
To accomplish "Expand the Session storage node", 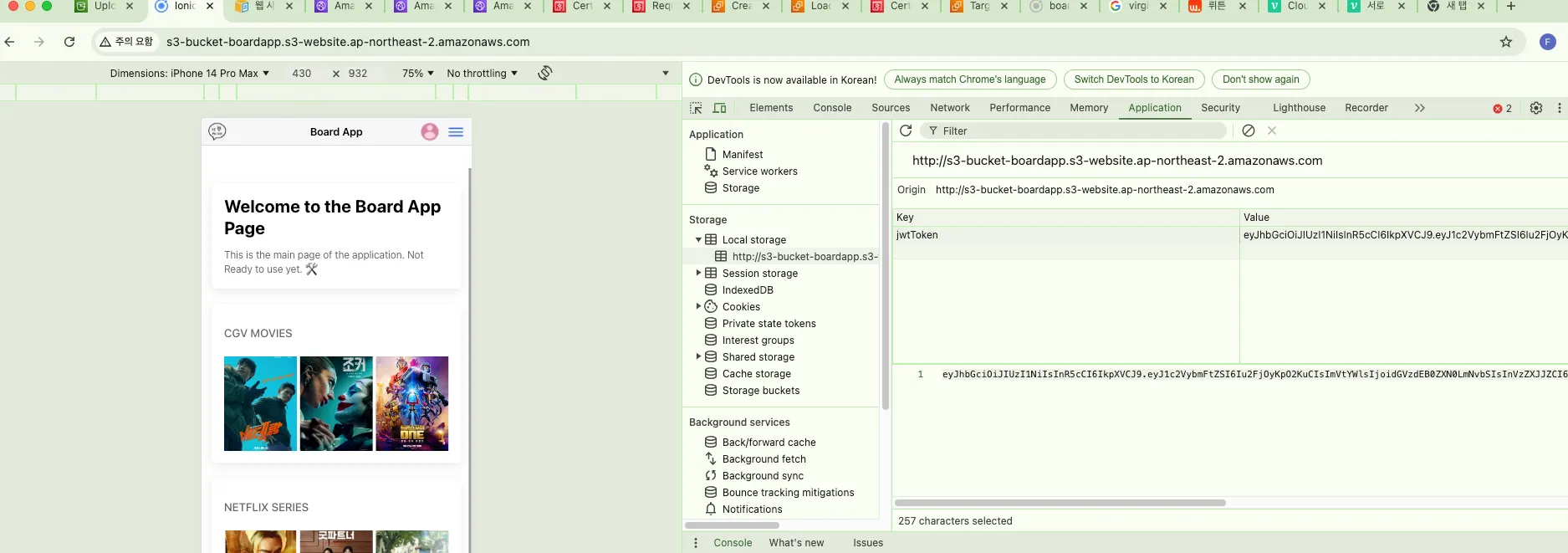I will pos(698,273).
